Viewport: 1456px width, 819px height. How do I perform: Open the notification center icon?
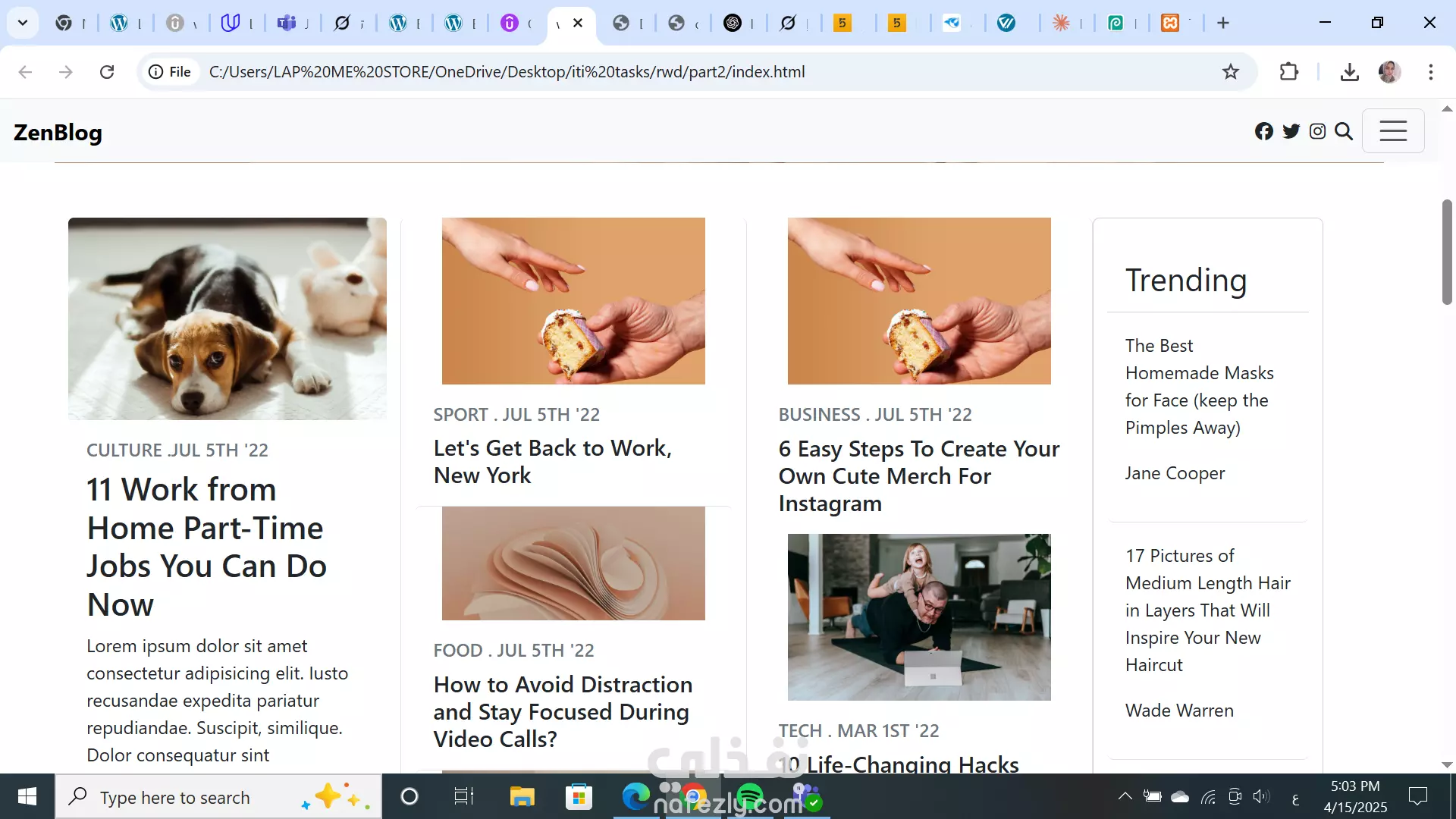coord(1417,796)
